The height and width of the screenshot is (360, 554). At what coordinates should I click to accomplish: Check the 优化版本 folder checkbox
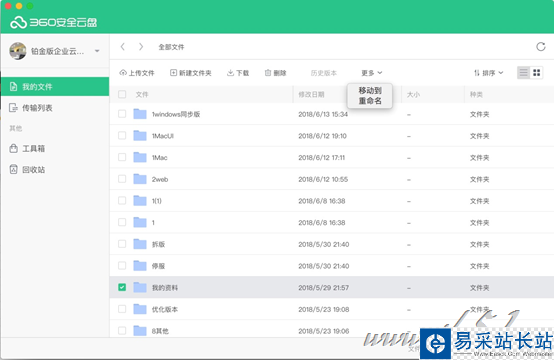point(122,309)
